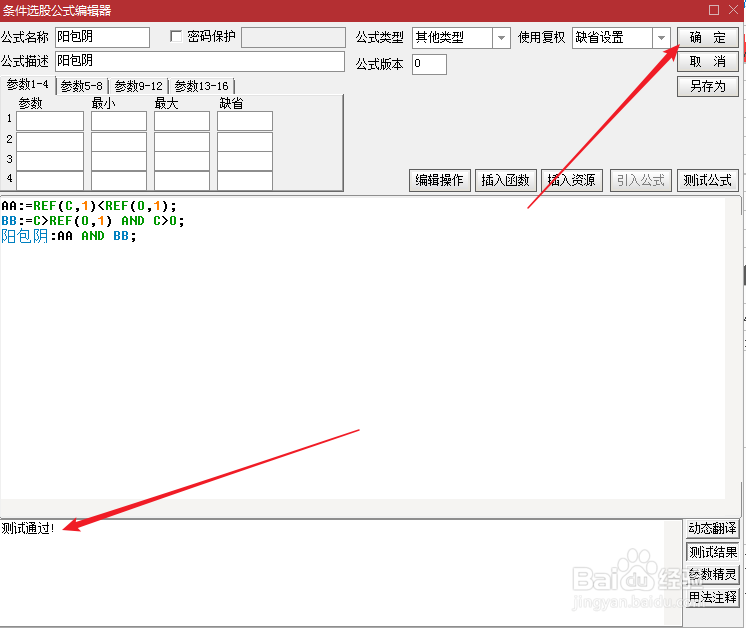Click the 测试通过! result message
This screenshot has height=628, width=746.
pyautogui.click(x=28, y=528)
